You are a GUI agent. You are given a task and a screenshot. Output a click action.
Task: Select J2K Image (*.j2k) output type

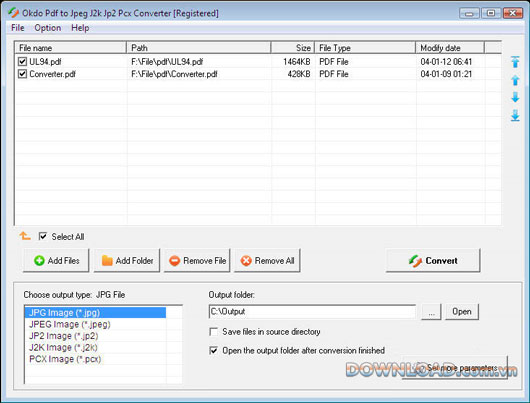(x=95, y=347)
